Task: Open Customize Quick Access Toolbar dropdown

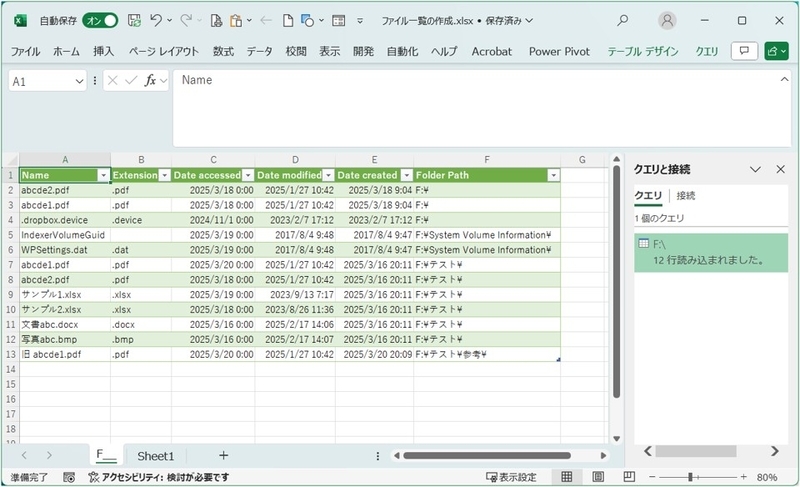Action: point(360,21)
